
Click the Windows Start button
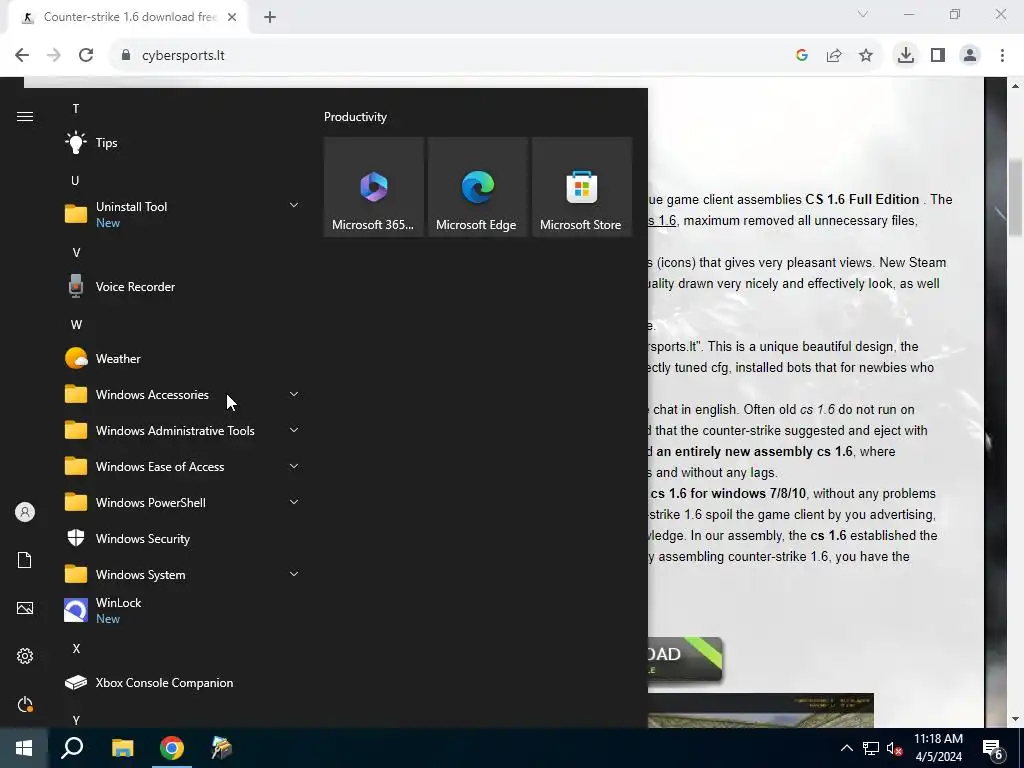point(24,748)
